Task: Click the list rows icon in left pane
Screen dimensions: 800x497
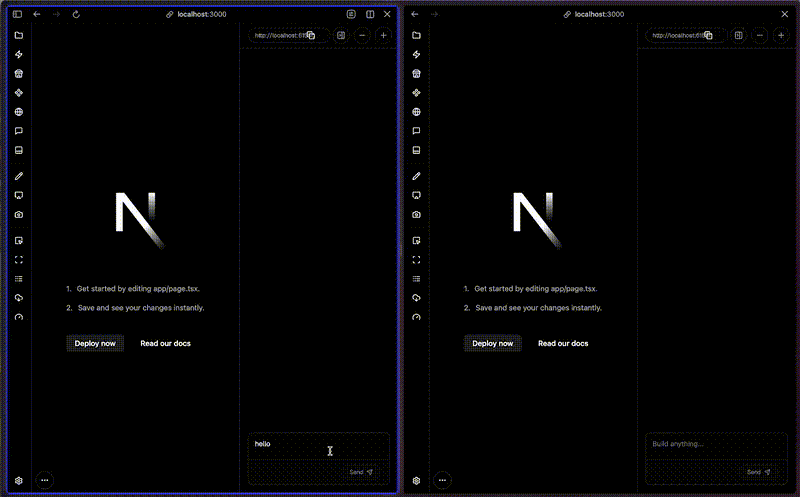Action: (19, 279)
